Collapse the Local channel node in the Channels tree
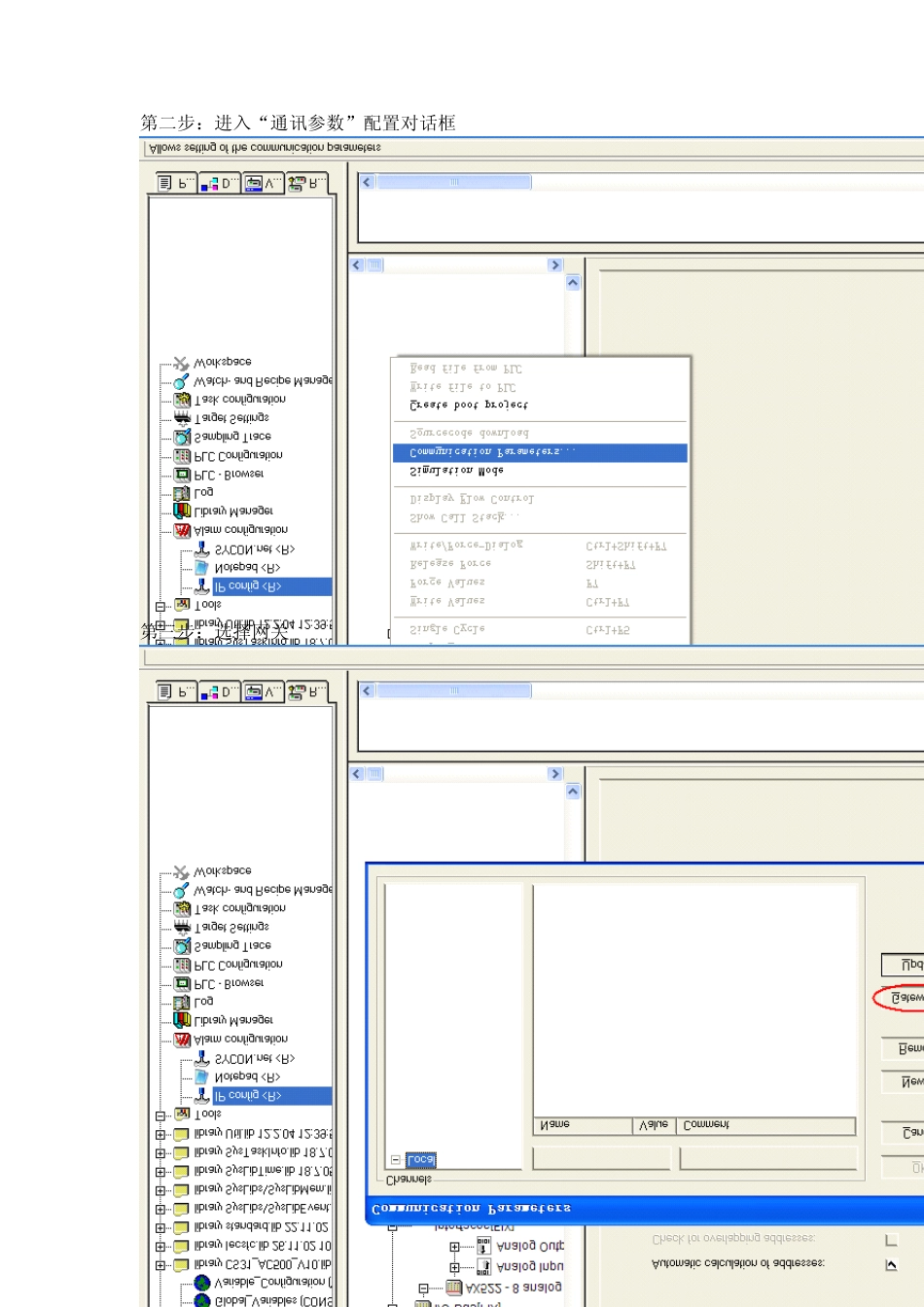Image resolution: width=924 pixels, height=1307 pixels. pos(395,1159)
